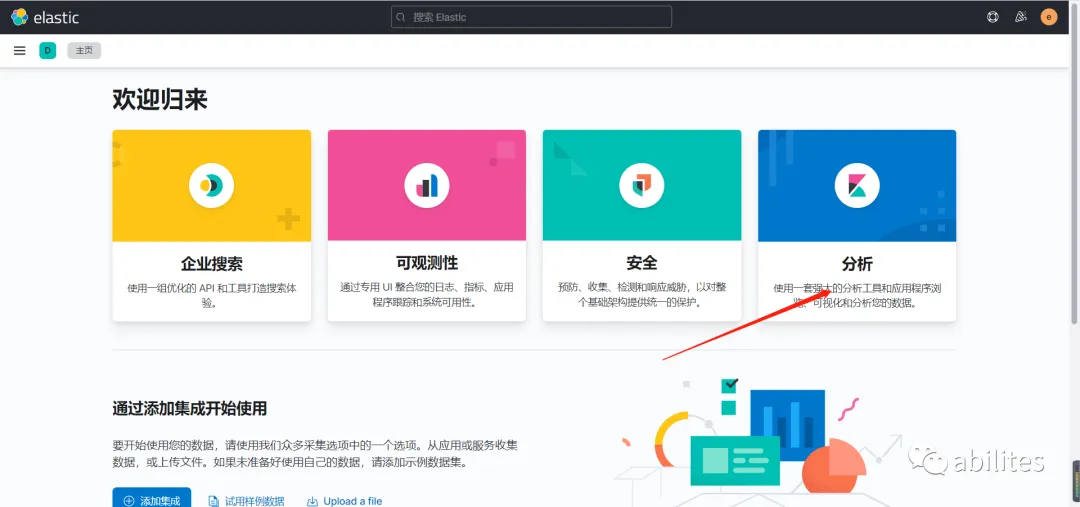
Task: Click the Observability bar-chart logo
Action: 427,185
